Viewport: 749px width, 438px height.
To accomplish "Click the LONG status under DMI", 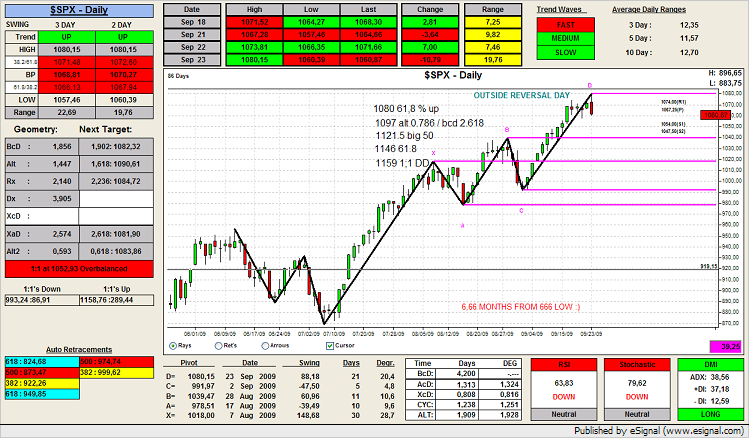I will [x=711, y=415].
